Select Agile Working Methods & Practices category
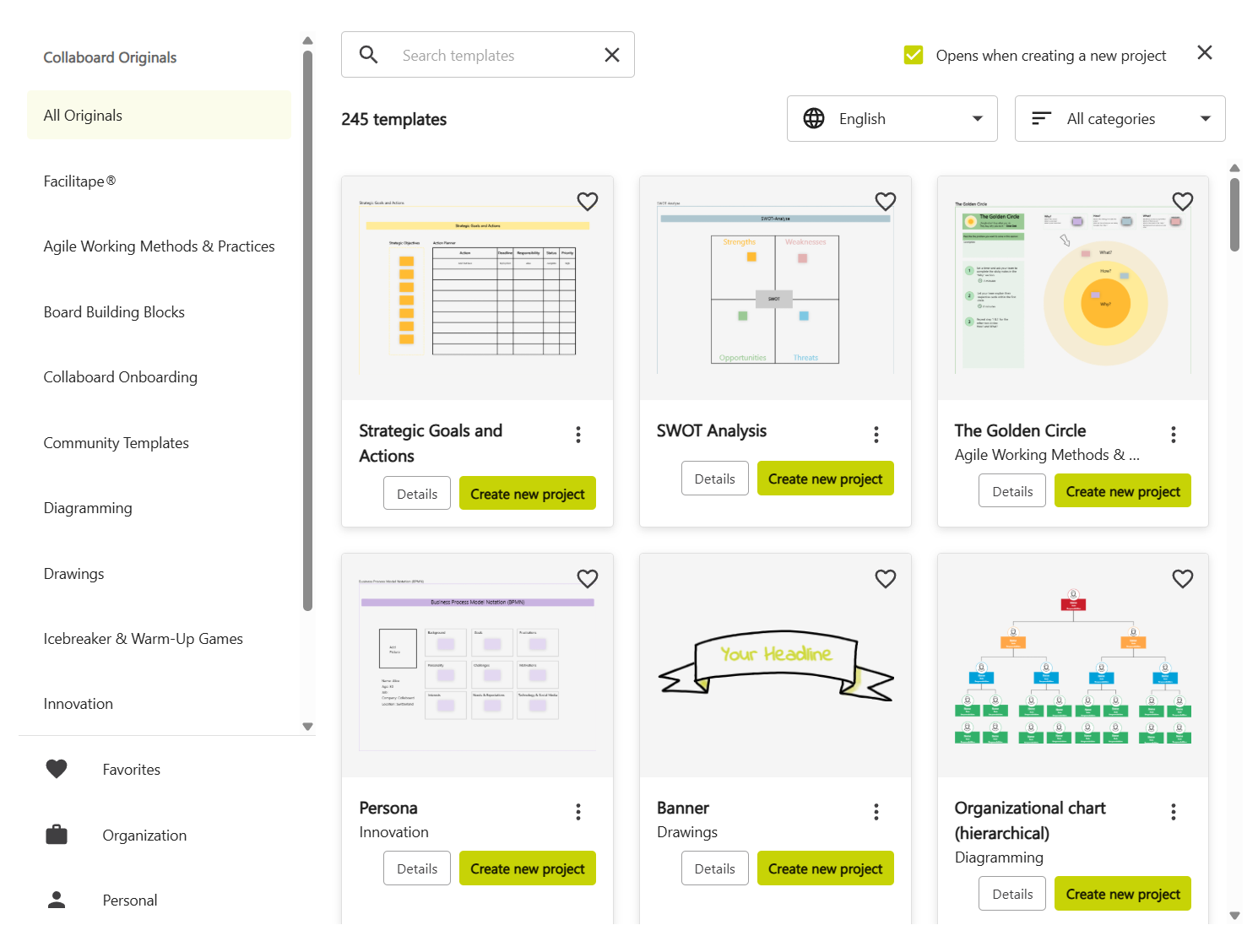This screenshot has width=1258, height=952. point(159,246)
